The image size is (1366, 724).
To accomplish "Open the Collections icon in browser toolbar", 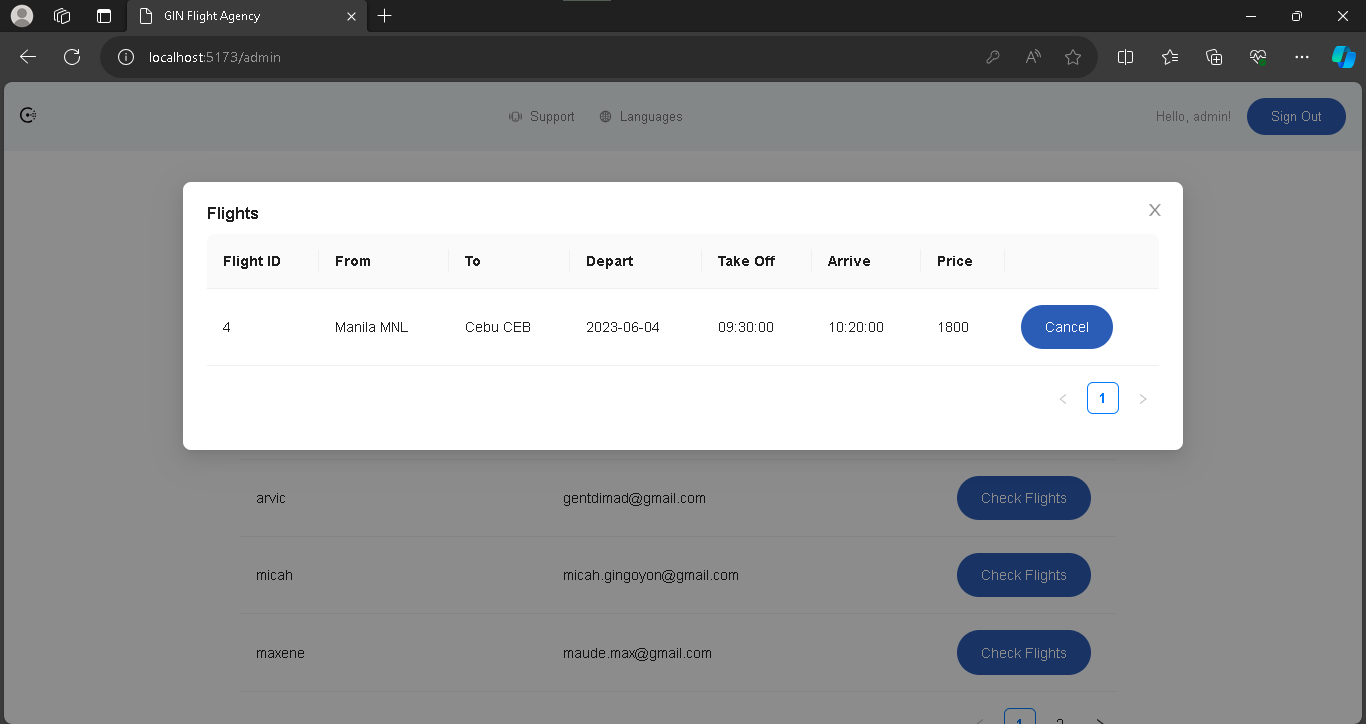I will pyautogui.click(x=1214, y=57).
